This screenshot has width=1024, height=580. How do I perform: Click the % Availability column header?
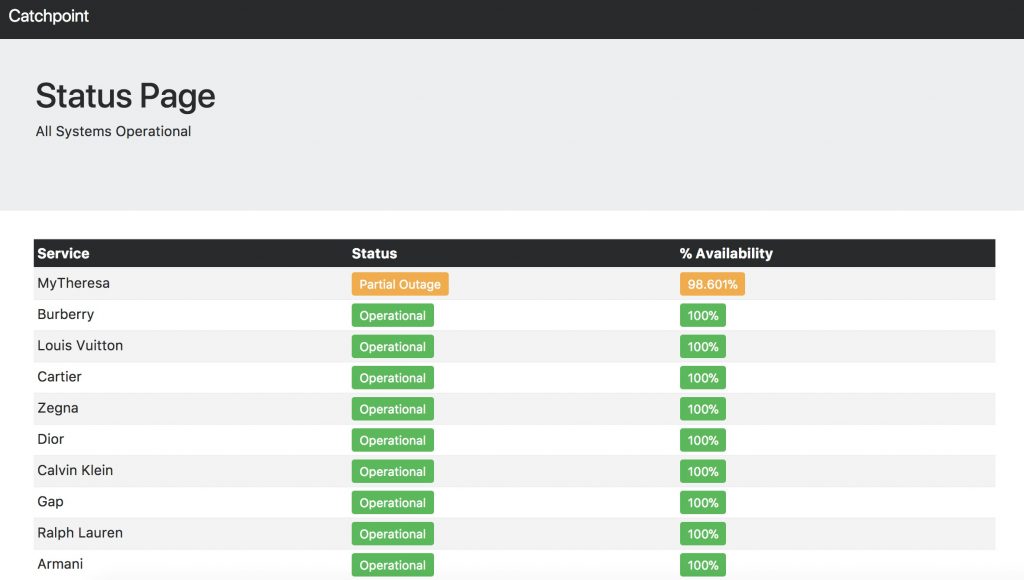(x=726, y=253)
